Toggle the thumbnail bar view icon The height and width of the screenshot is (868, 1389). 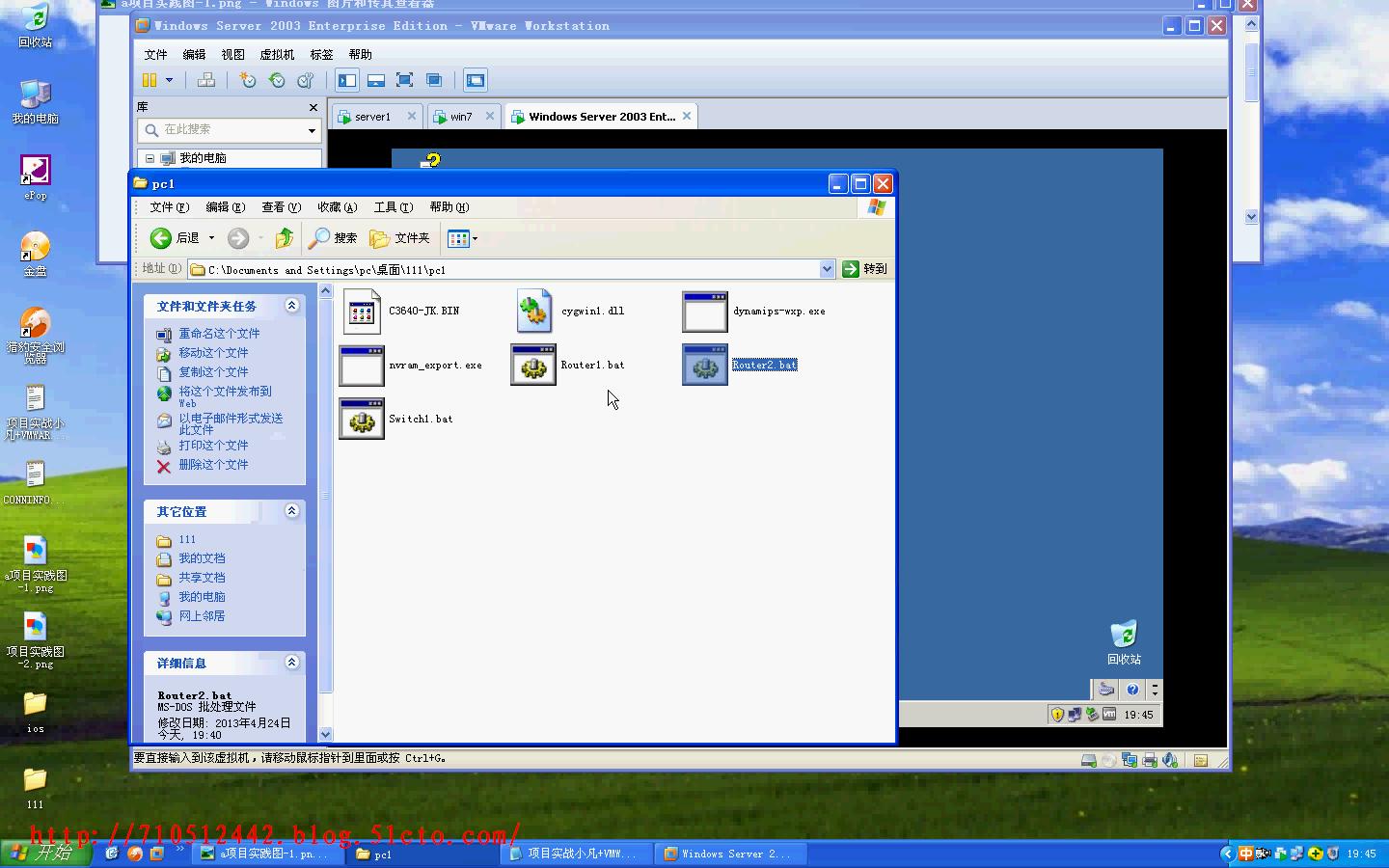(x=376, y=80)
